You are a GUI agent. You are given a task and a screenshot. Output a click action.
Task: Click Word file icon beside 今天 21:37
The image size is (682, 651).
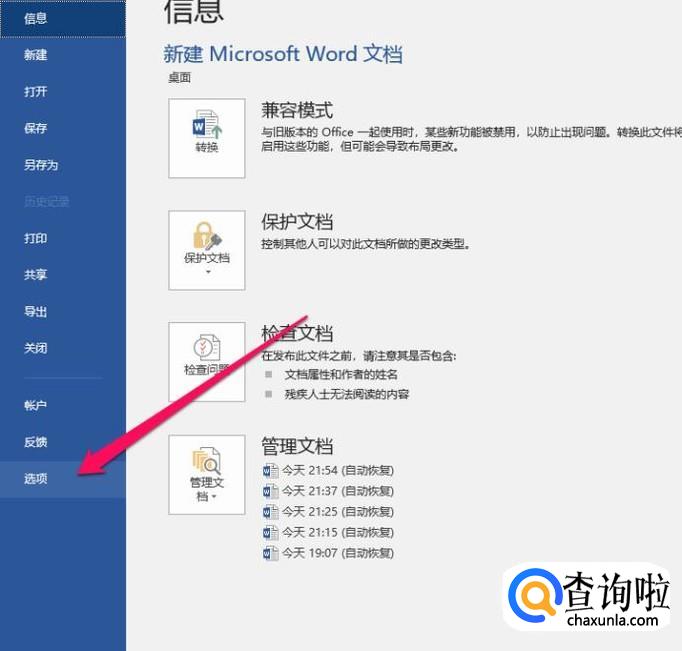click(271, 491)
